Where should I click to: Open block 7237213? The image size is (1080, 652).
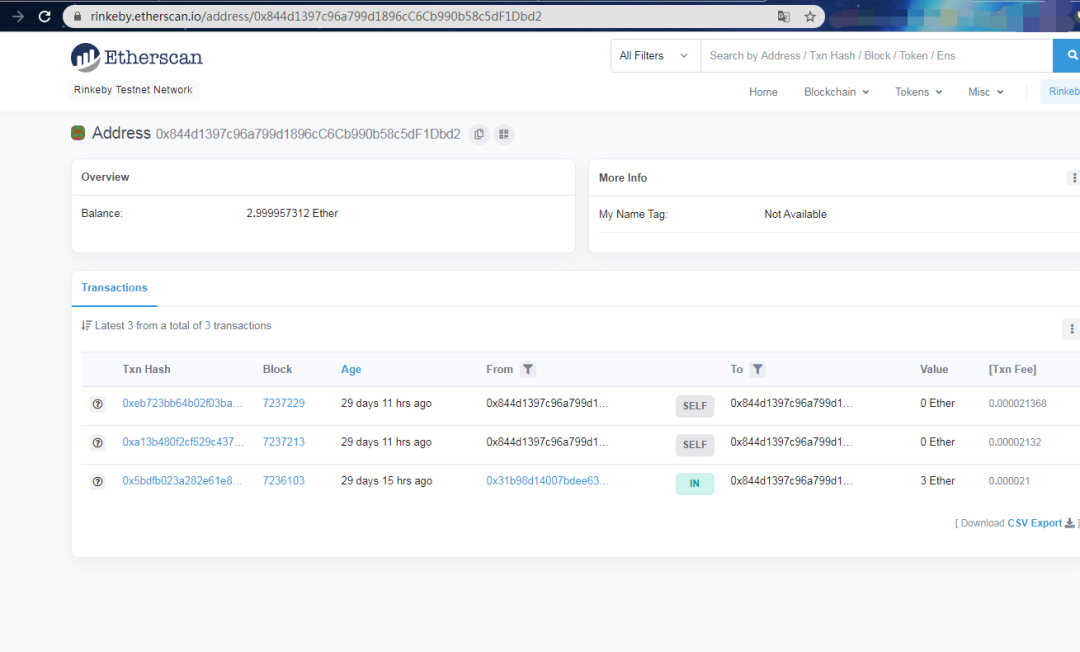click(x=284, y=442)
